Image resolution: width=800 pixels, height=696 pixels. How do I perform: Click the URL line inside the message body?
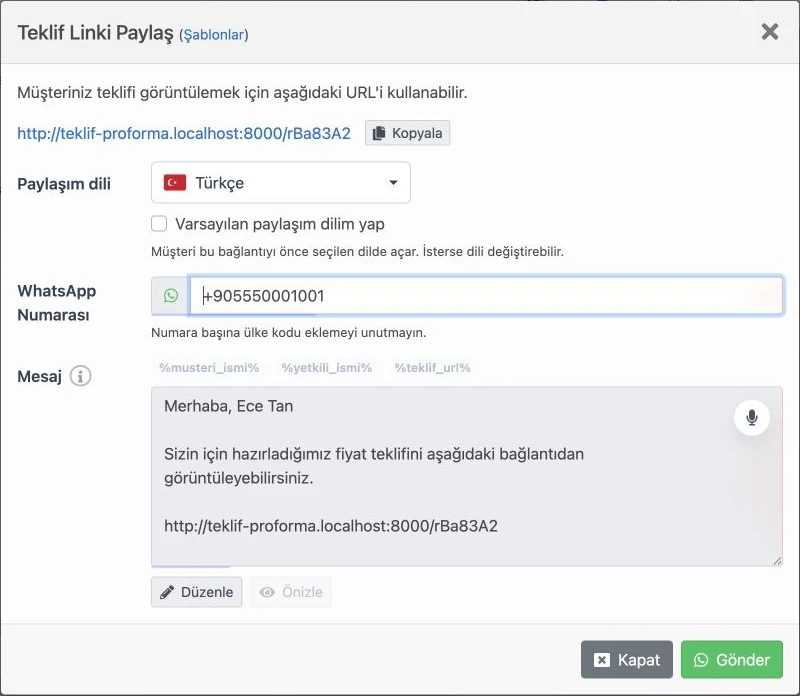pos(331,526)
